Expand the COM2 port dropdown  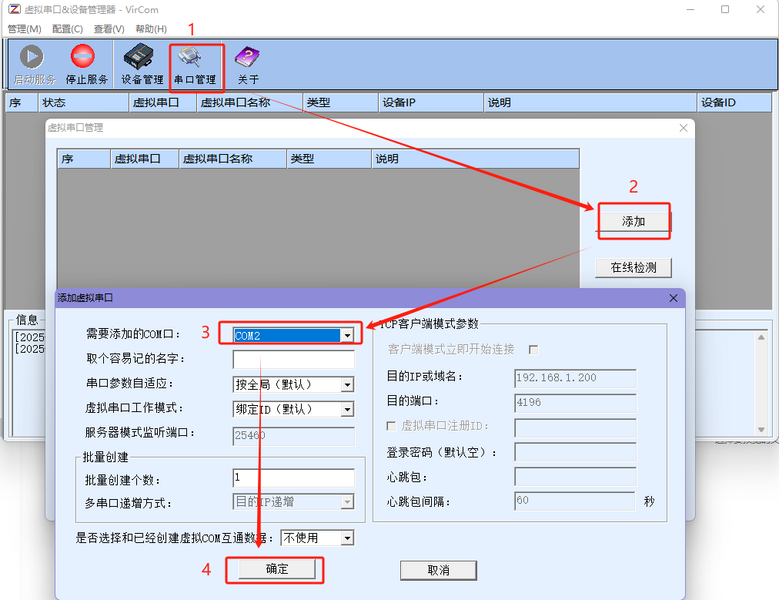click(x=347, y=336)
